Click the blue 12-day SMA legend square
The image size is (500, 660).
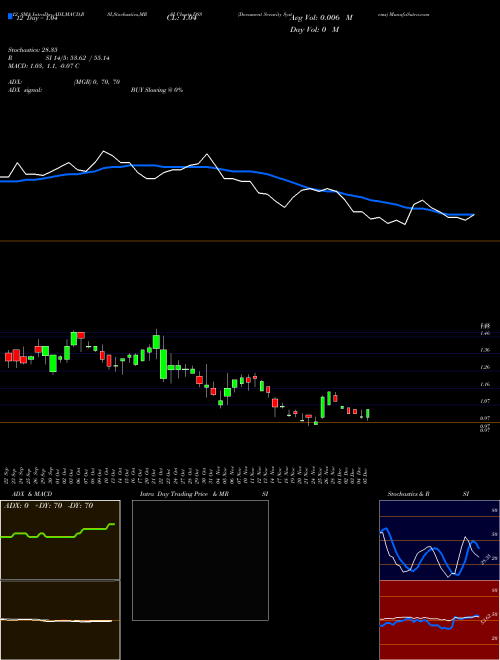tap(10, 17)
